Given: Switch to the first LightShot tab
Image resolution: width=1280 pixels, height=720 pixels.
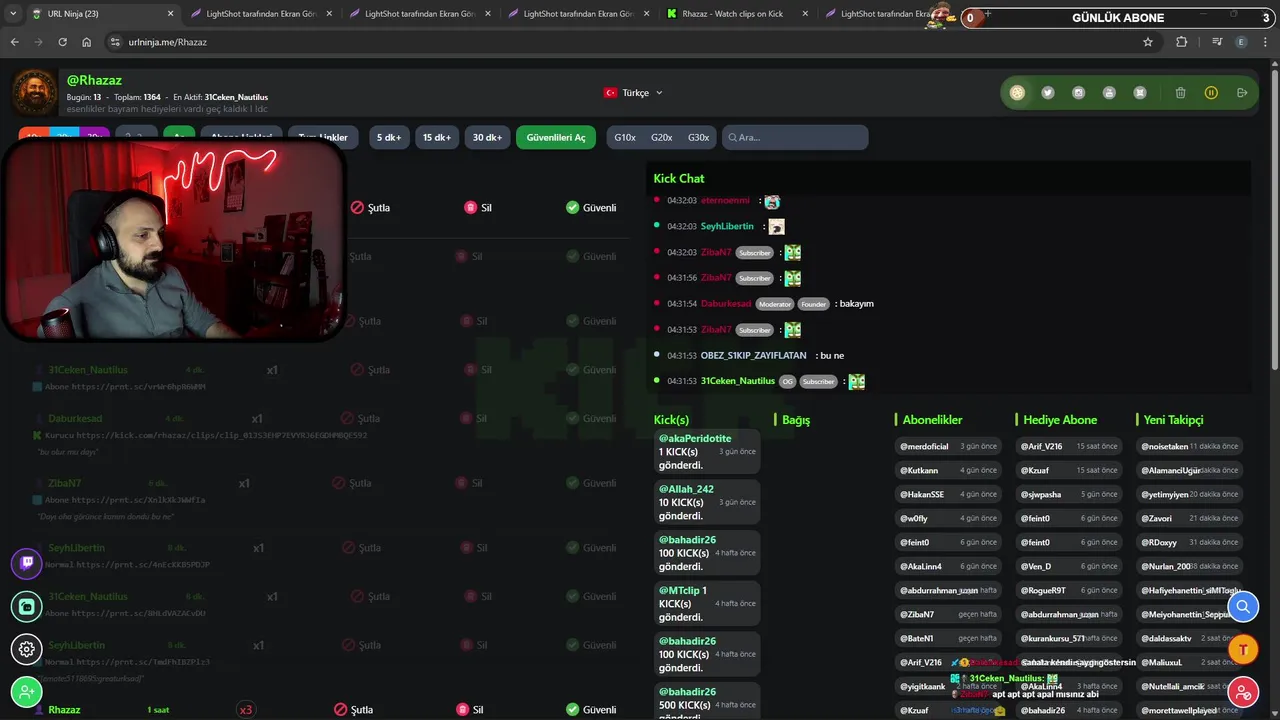Looking at the screenshot, I should point(261,14).
